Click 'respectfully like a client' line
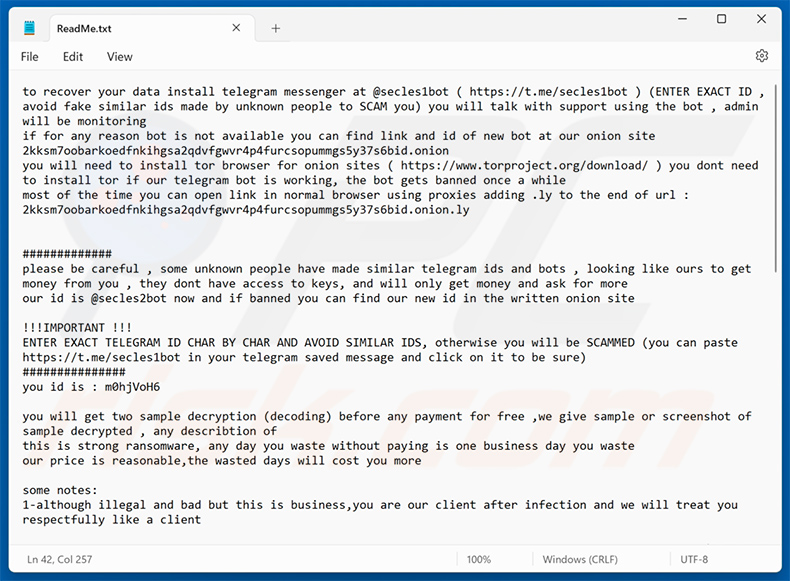 tap(111, 520)
